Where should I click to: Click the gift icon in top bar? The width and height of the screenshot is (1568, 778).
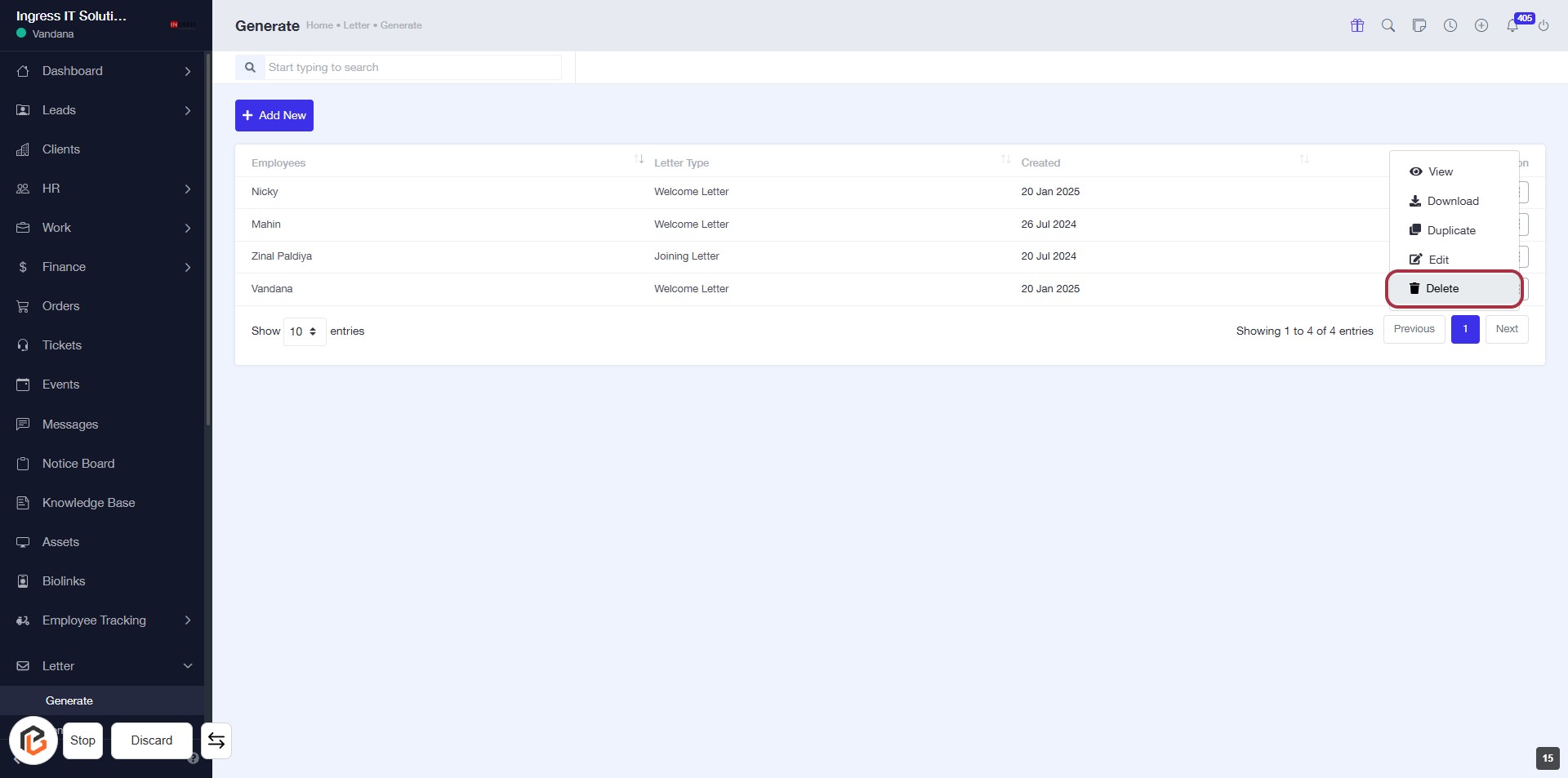point(1357,25)
